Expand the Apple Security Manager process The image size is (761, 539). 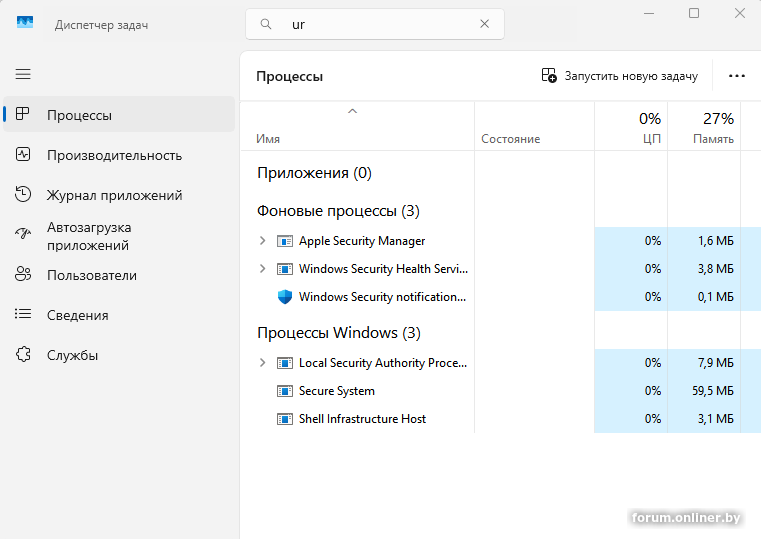(x=263, y=241)
